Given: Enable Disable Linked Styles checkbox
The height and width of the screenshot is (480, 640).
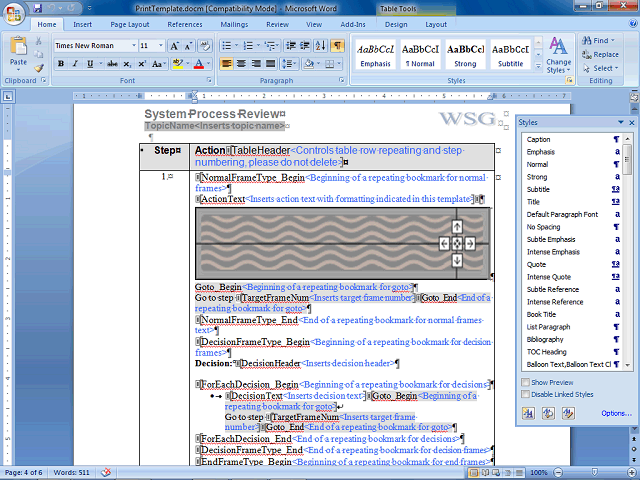Looking at the screenshot, I should coord(526,394).
